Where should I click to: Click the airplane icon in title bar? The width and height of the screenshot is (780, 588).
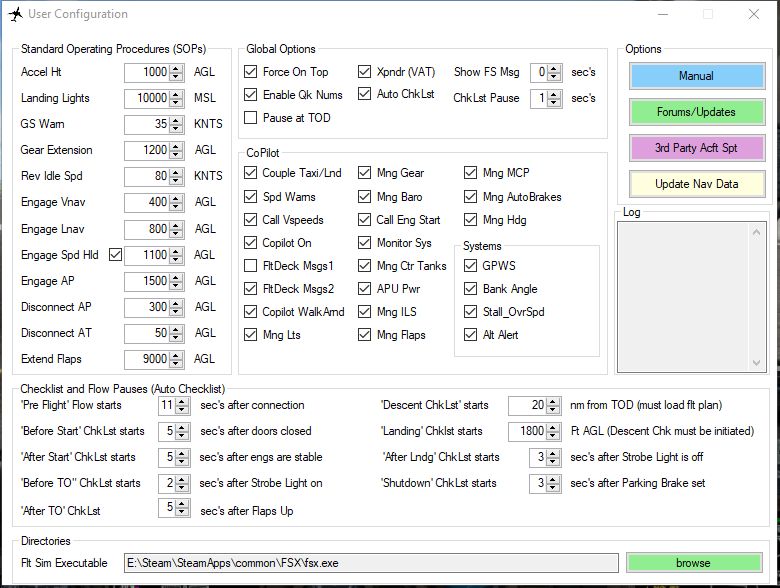tap(15, 14)
